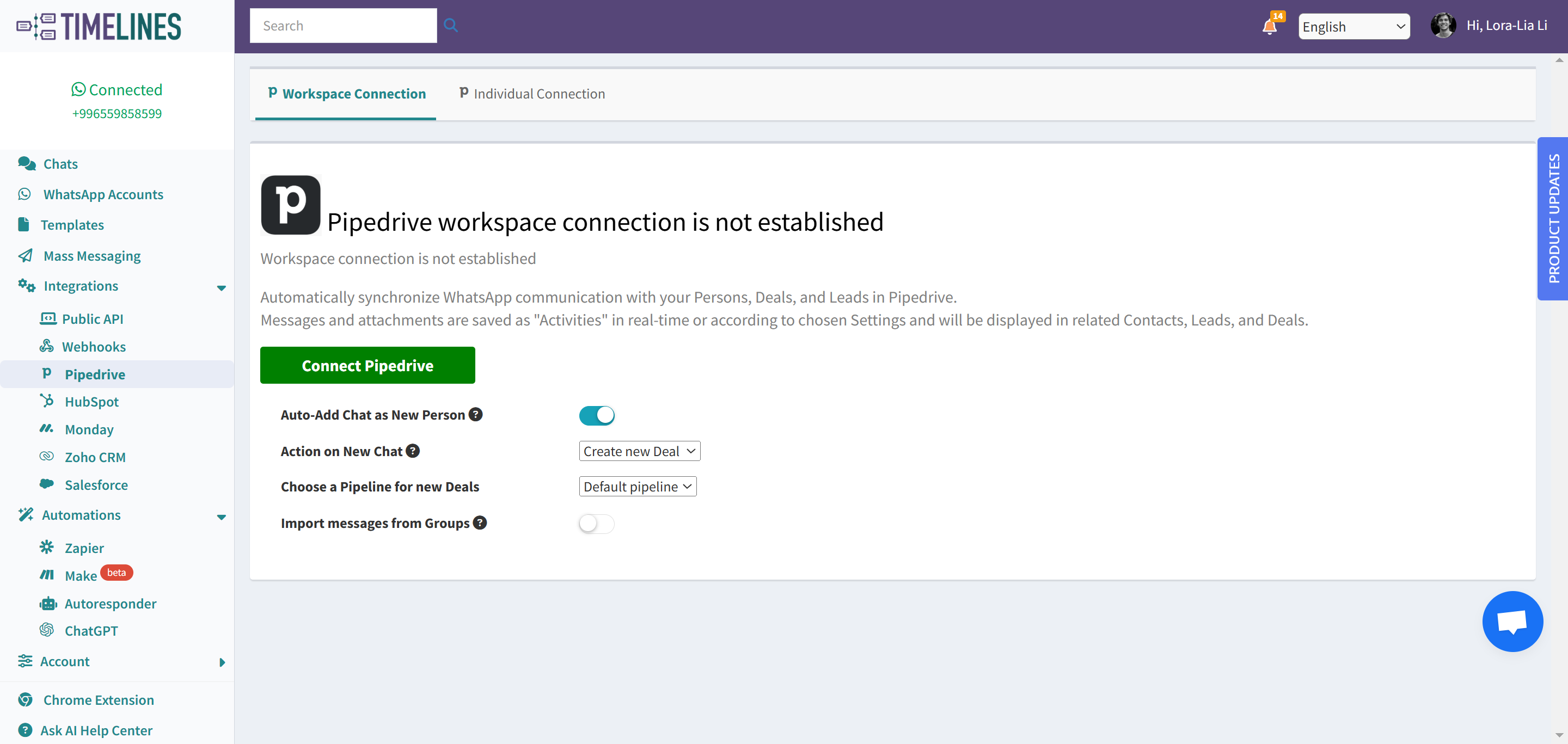Enable Import messages from Groups switch
This screenshot has height=744, width=1568.
pos(597,524)
